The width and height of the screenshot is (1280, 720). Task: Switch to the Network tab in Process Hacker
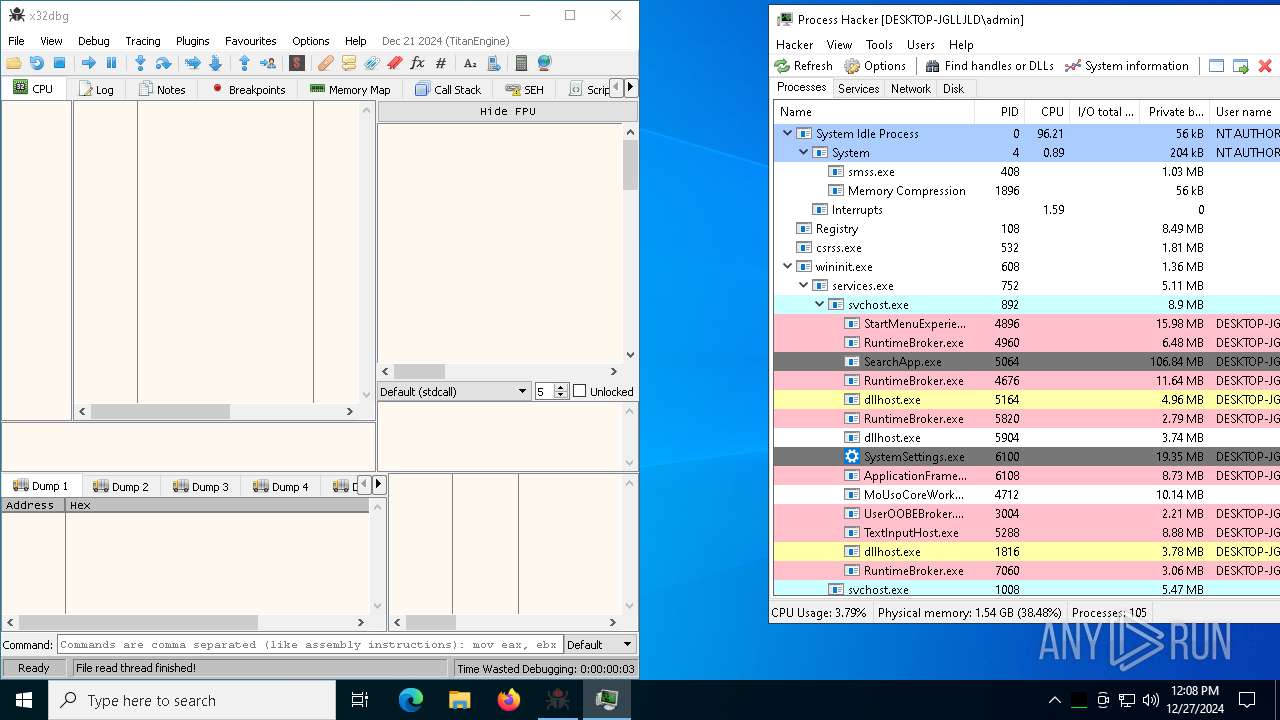[911, 89]
